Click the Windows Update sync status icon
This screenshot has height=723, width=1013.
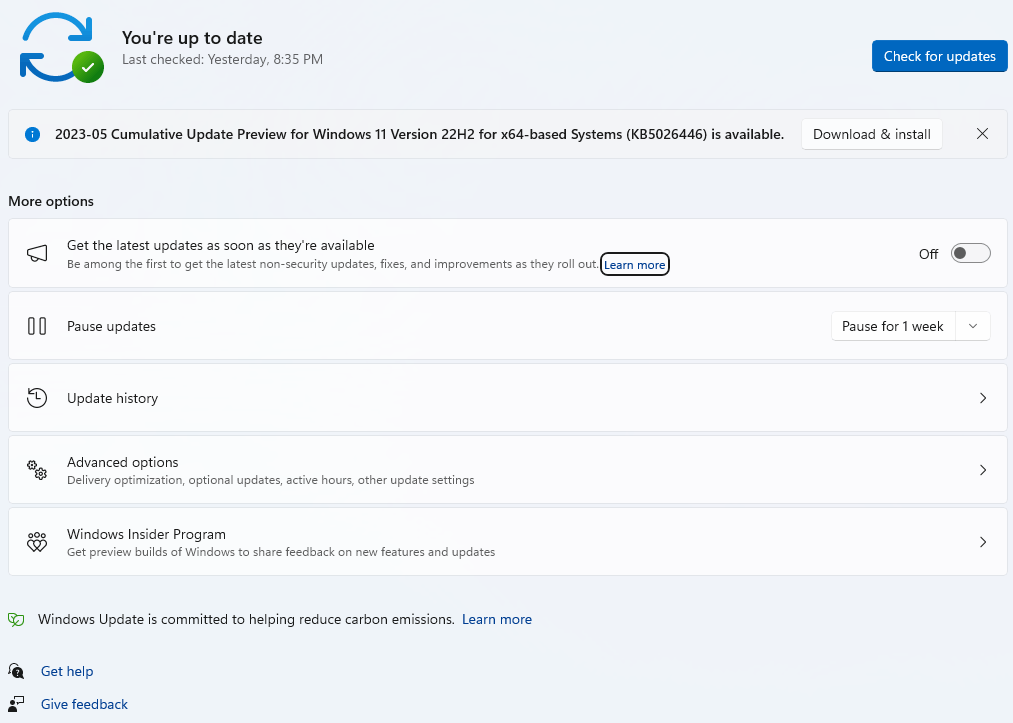click(x=61, y=48)
